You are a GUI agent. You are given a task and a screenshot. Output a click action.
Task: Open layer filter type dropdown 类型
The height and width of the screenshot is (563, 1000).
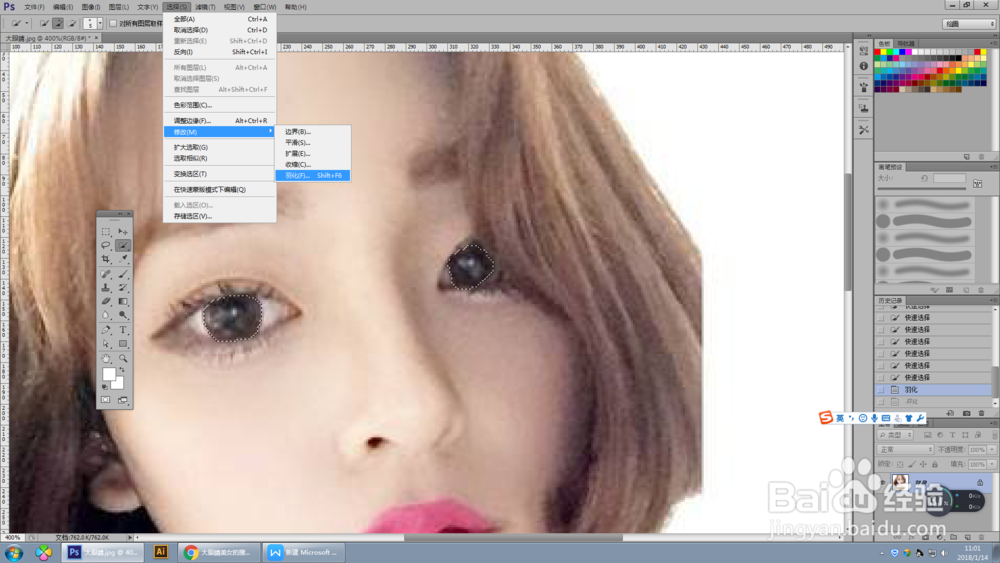pyautogui.click(x=895, y=435)
